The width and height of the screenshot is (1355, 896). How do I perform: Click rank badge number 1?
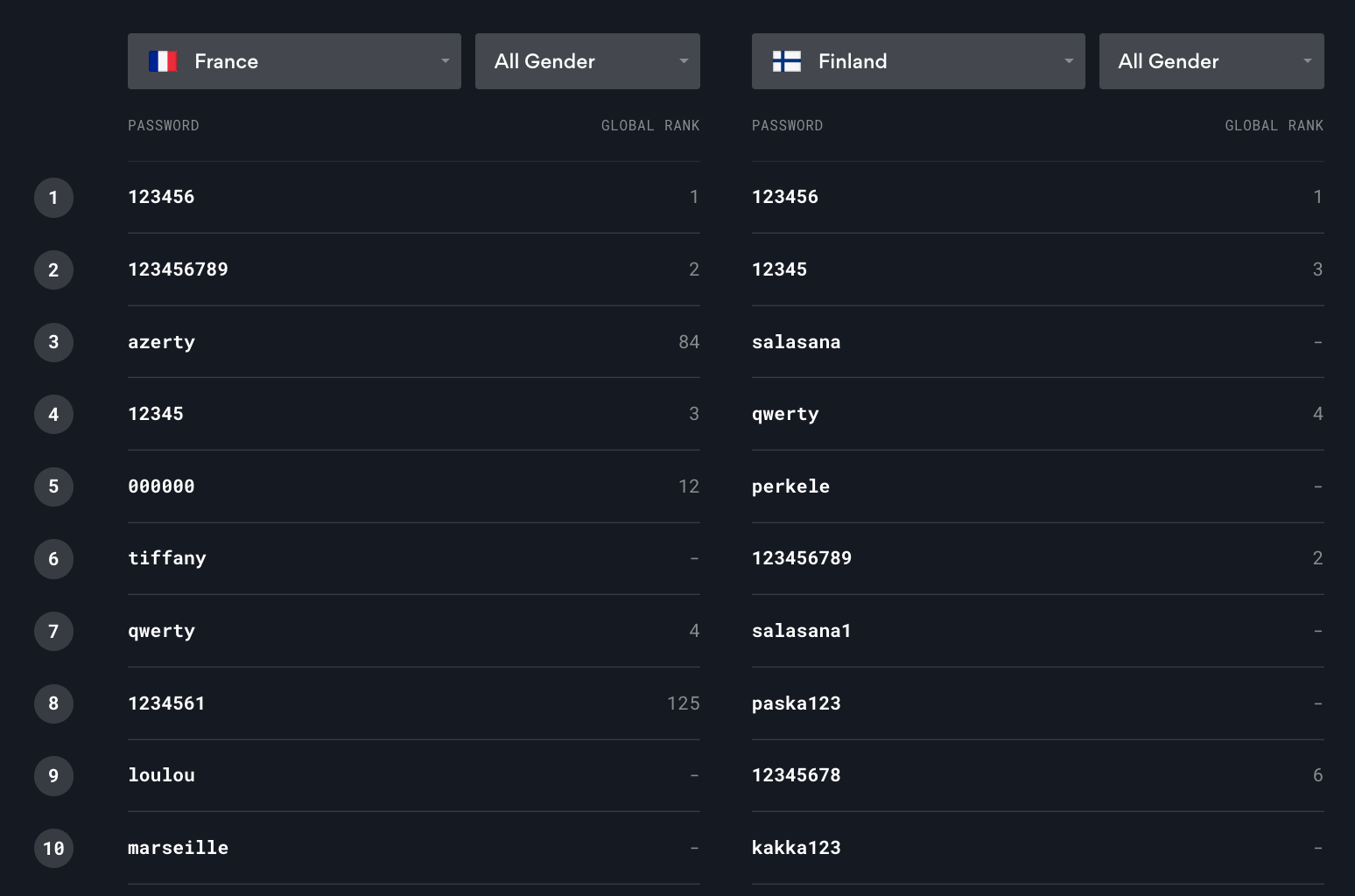53,198
